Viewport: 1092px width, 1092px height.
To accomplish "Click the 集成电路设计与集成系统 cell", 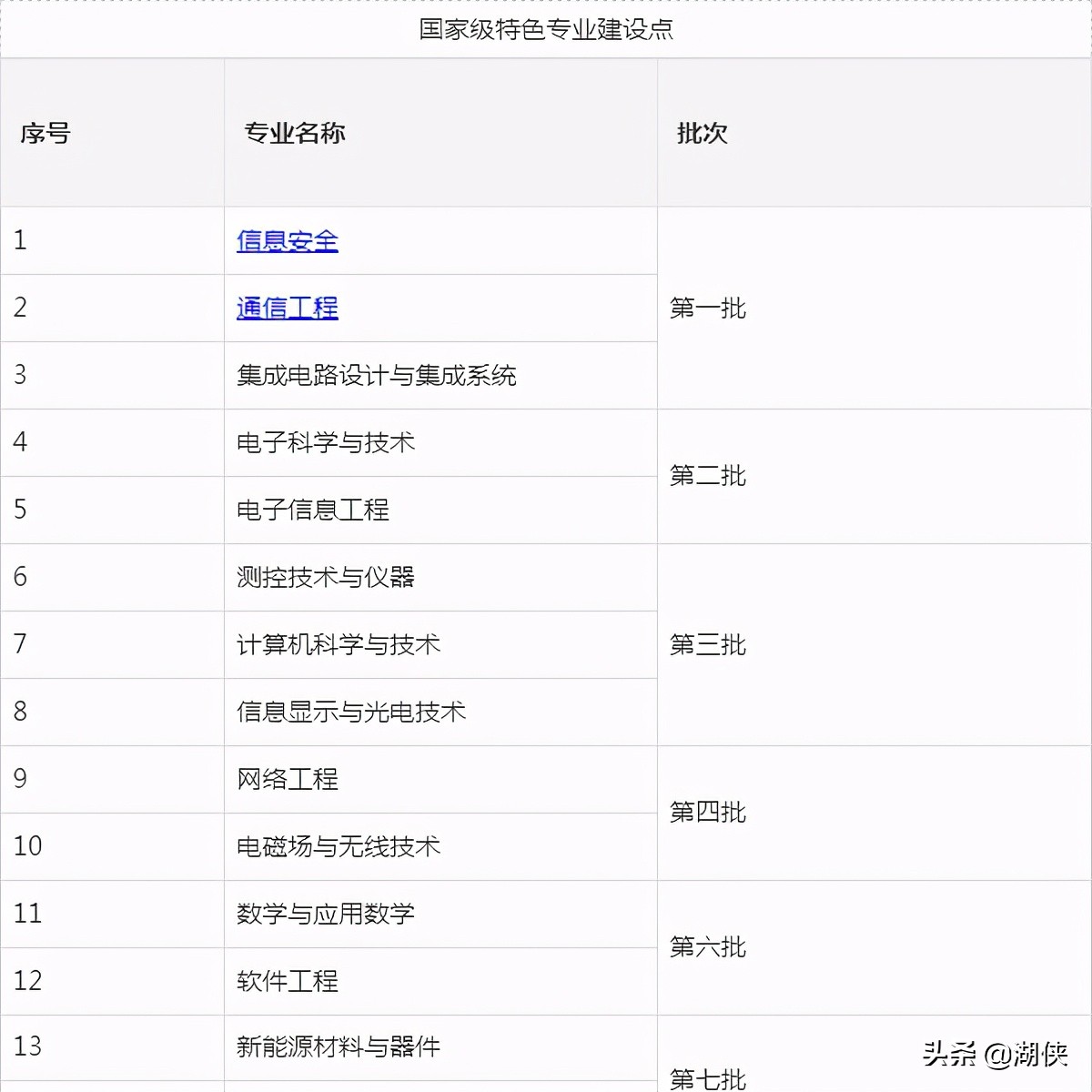I will tap(376, 376).
